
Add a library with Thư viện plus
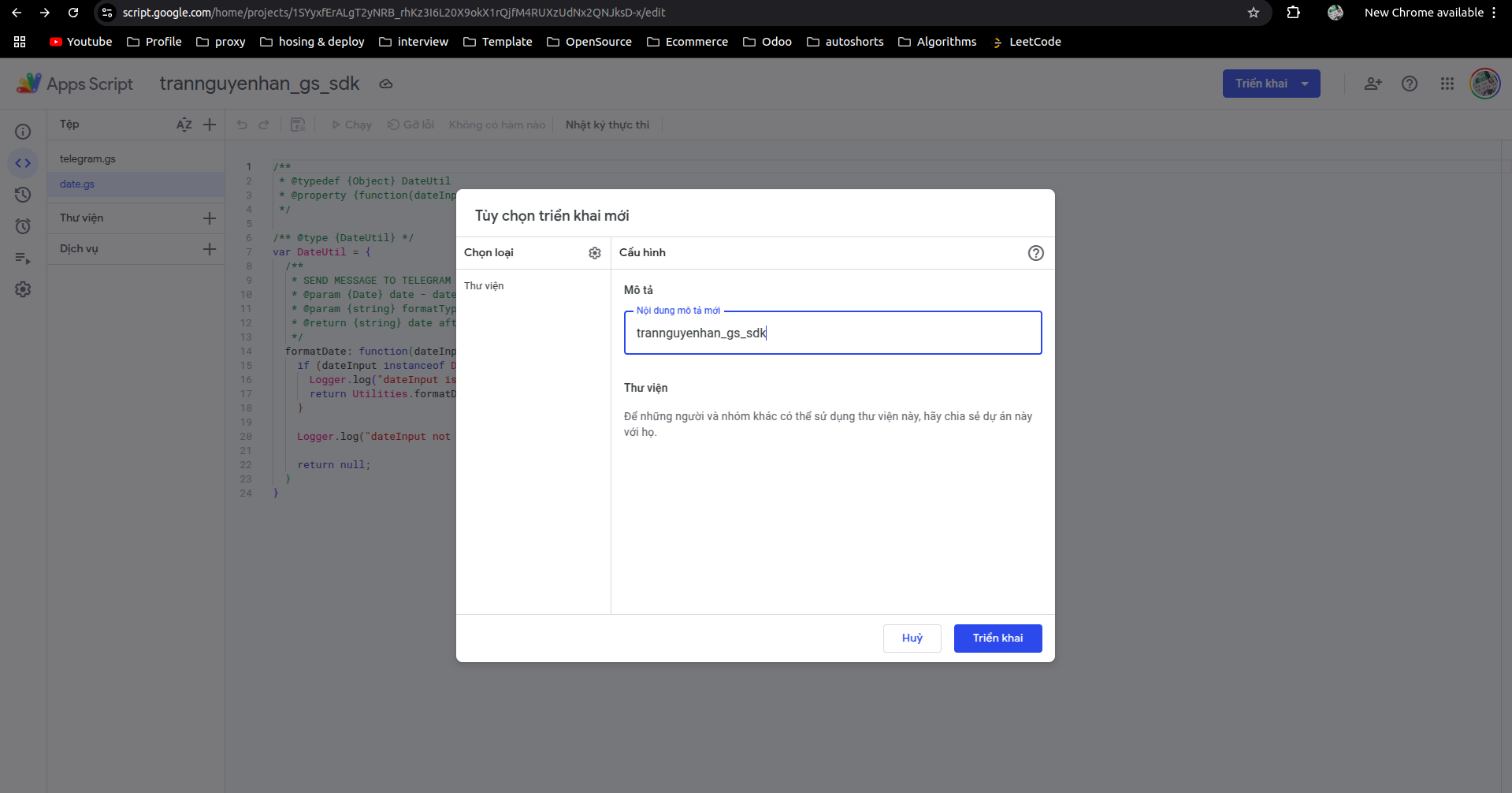209,218
